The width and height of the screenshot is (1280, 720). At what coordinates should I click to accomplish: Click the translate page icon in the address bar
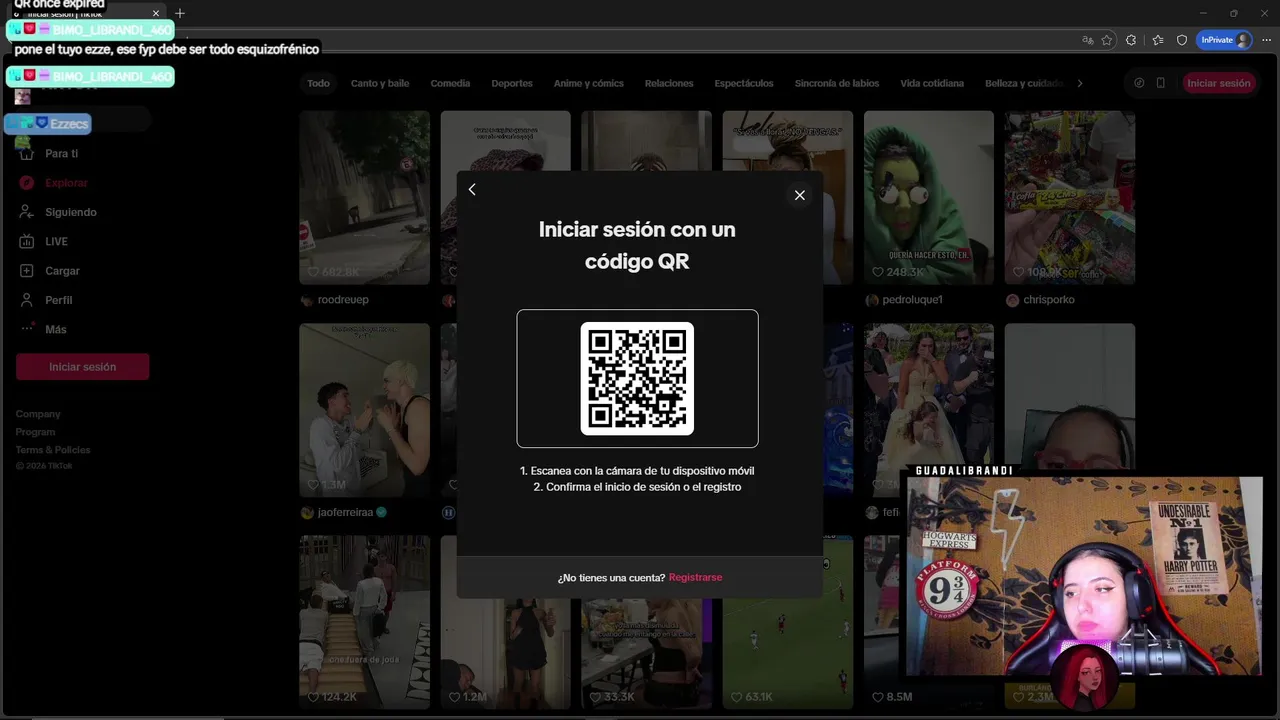click(1088, 40)
